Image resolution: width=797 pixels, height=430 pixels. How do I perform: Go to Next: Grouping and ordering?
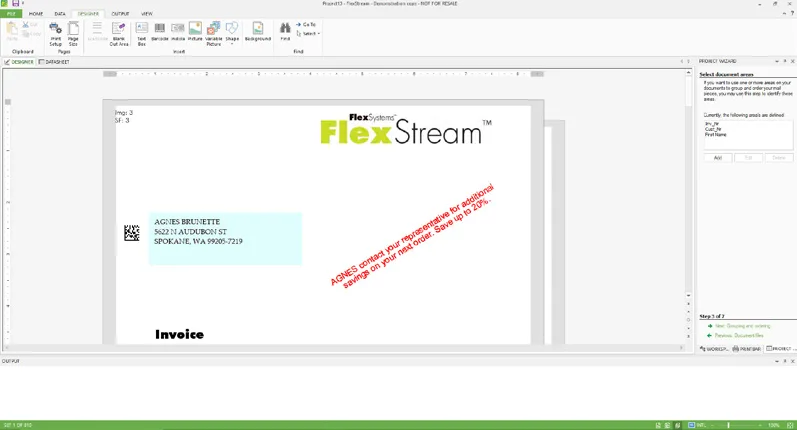click(x=739, y=326)
